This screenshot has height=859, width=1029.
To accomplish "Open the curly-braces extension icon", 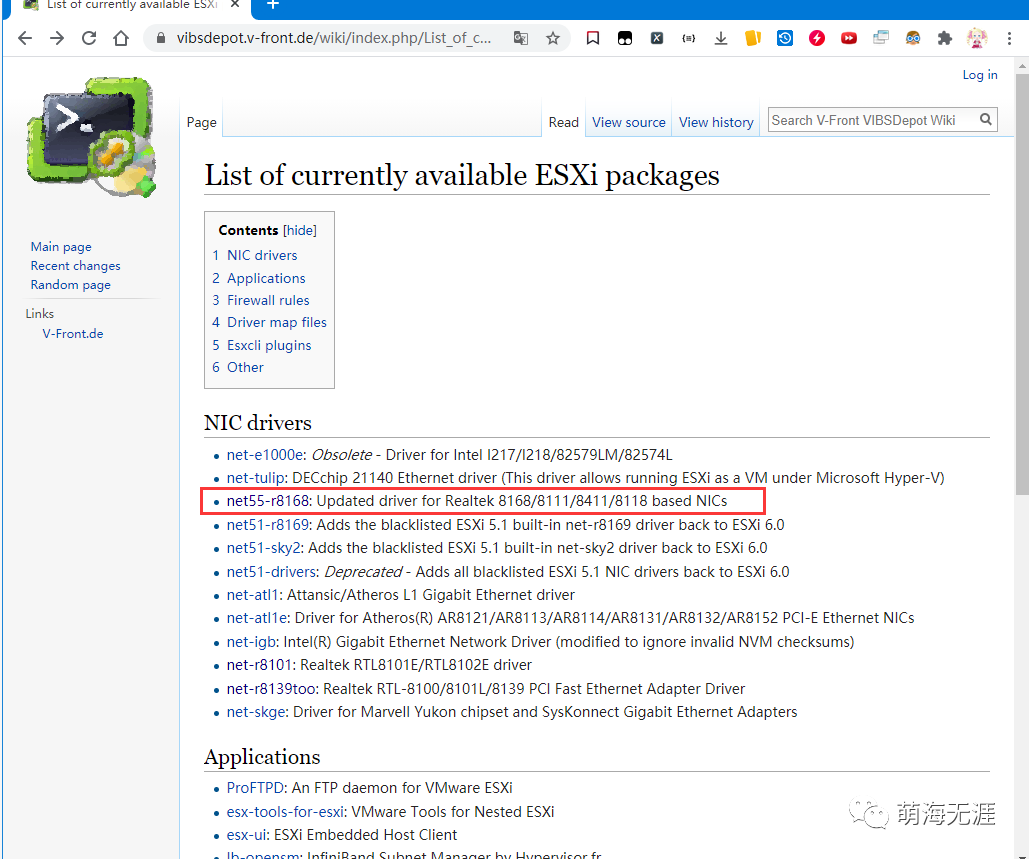I will [688, 38].
